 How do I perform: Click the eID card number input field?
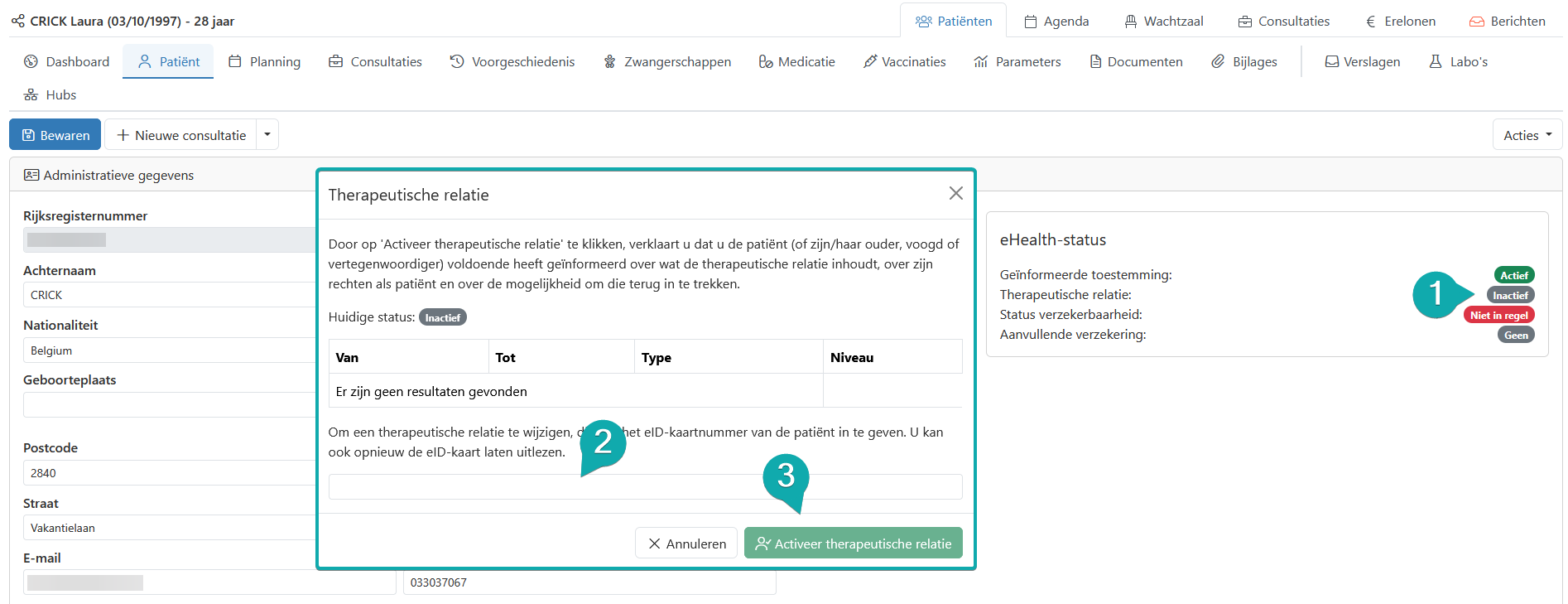pos(645,486)
